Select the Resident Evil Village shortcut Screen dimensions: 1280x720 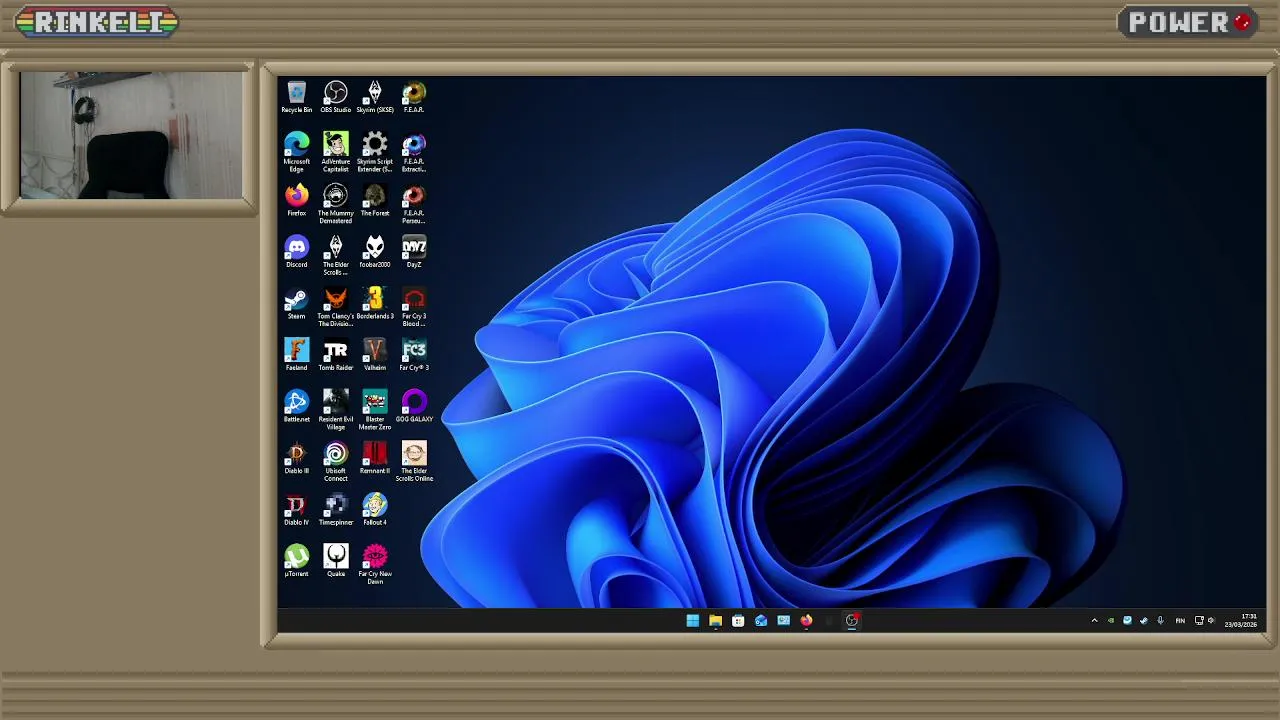point(336,410)
